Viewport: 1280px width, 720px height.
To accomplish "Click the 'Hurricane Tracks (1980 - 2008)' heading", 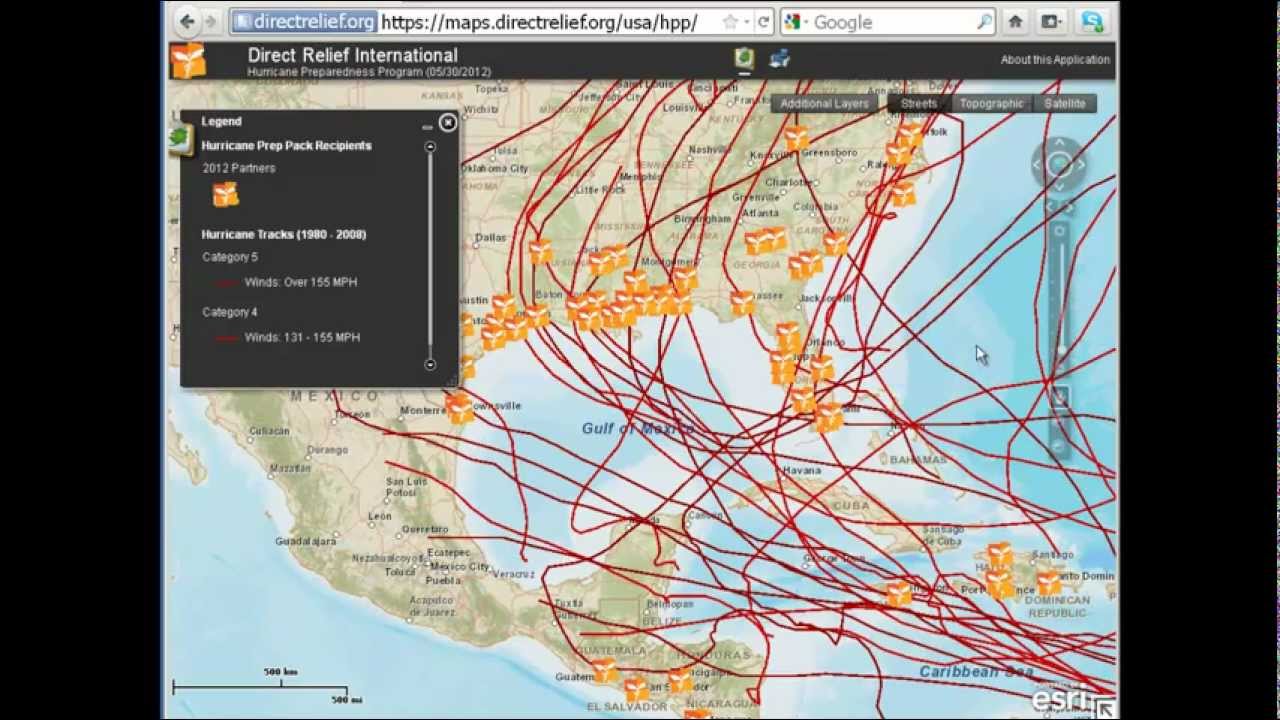I will (x=284, y=234).
